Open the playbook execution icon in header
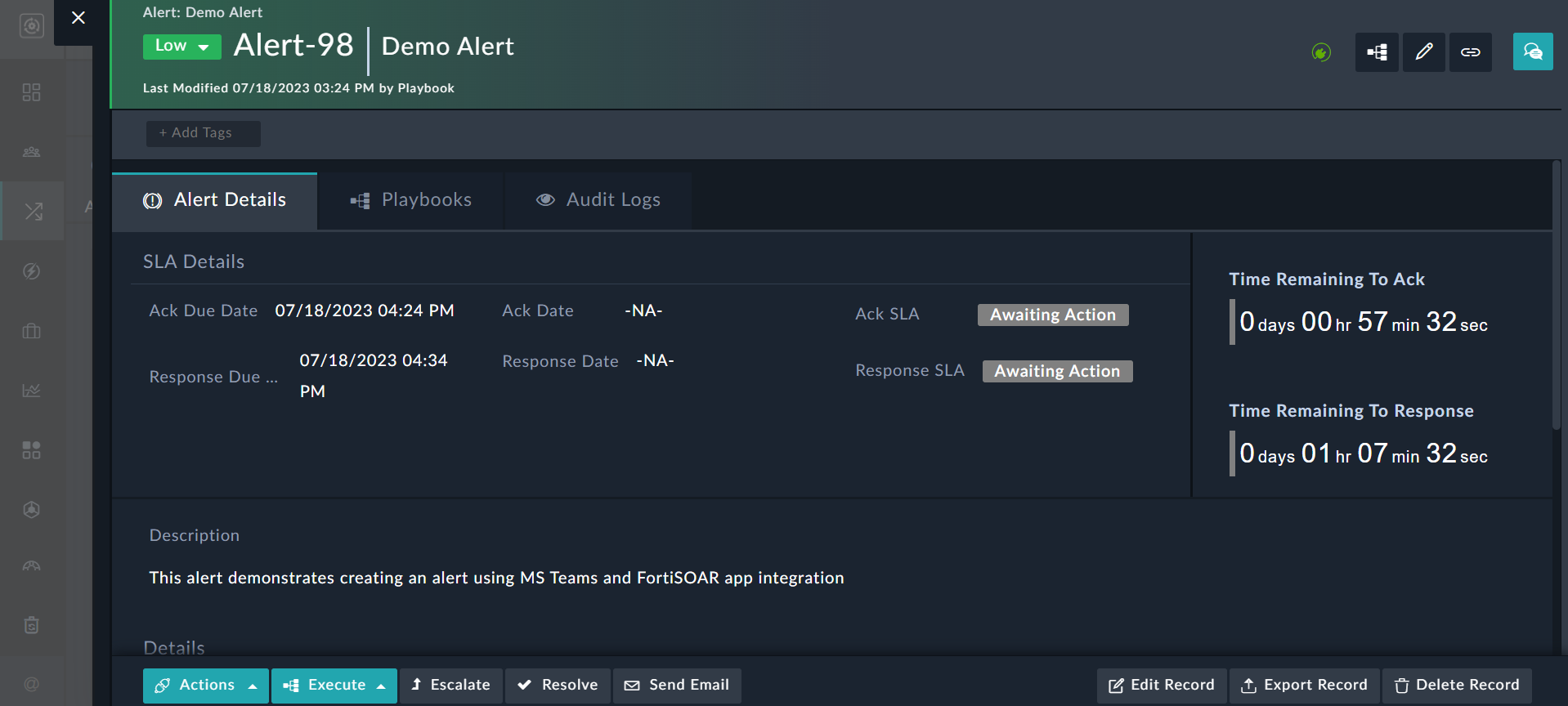Image resolution: width=1568 pixels, height=706 pixels. pyautogui.click(x=1377, y=52)
